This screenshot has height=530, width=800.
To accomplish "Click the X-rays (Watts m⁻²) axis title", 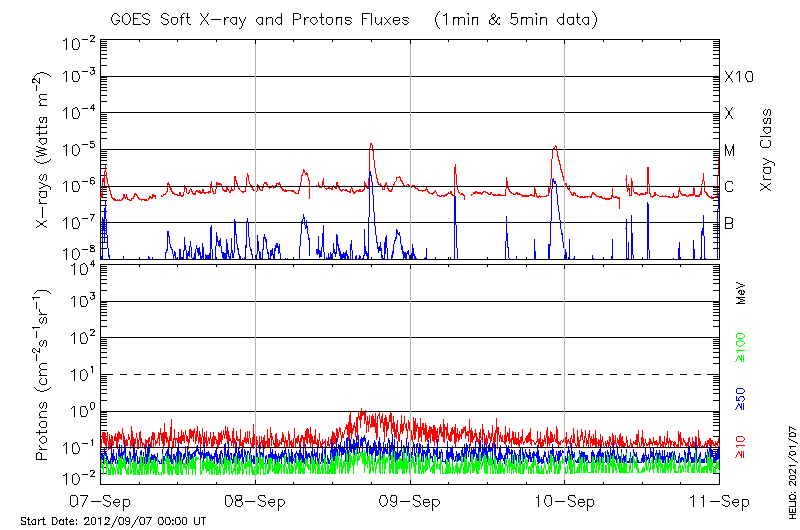I will click(x=44, y=148).
